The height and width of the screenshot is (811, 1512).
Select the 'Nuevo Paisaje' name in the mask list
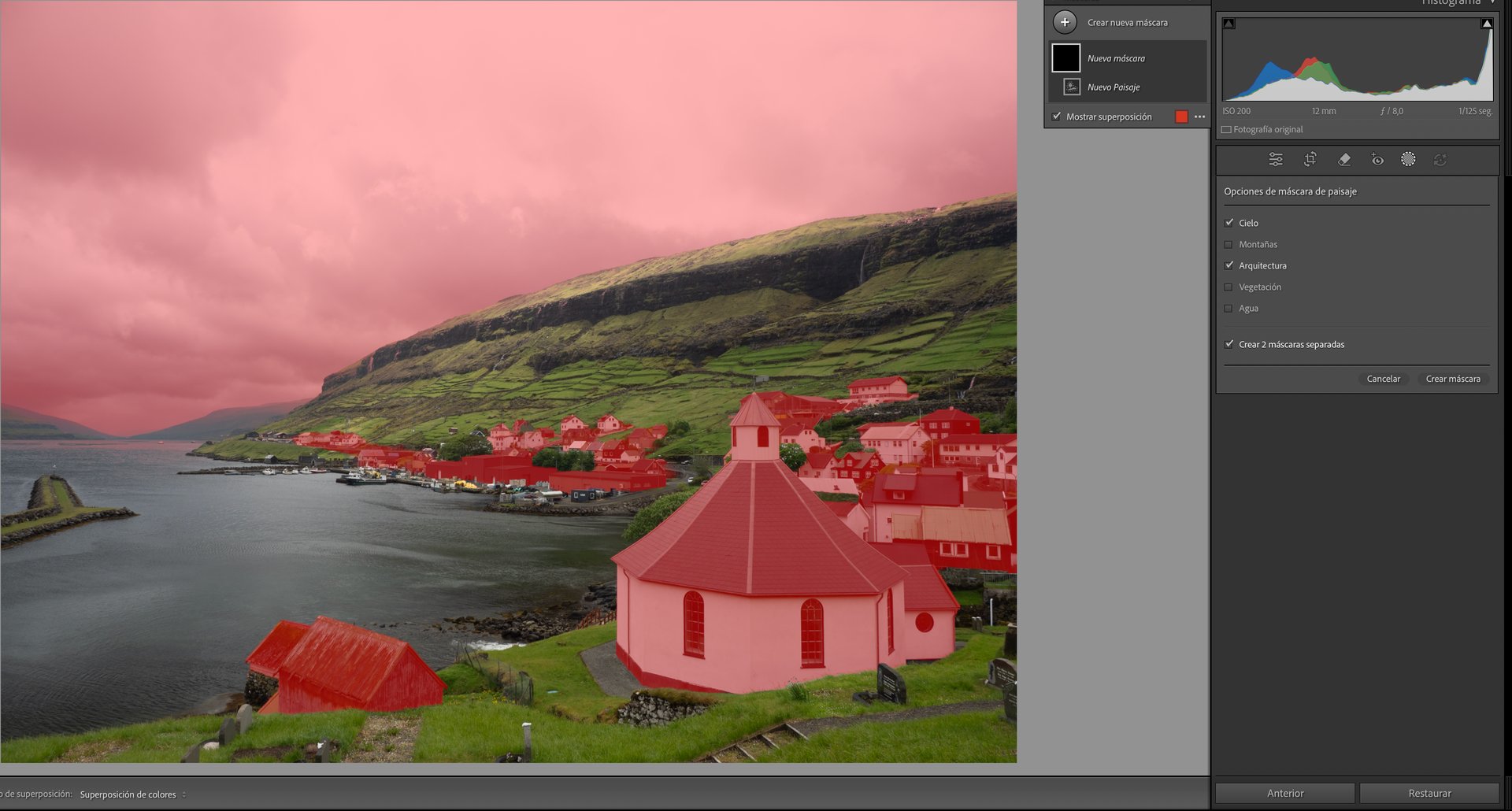point(1114,87)
